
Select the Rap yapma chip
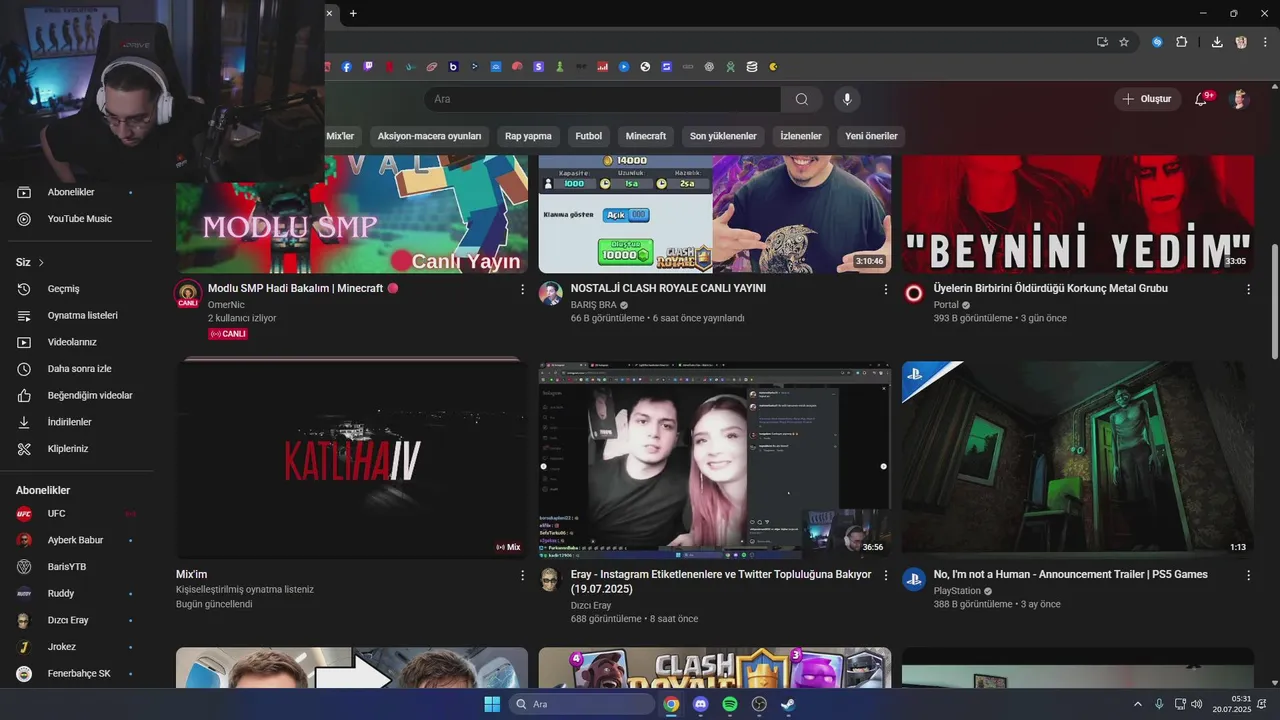click(528, 136)
